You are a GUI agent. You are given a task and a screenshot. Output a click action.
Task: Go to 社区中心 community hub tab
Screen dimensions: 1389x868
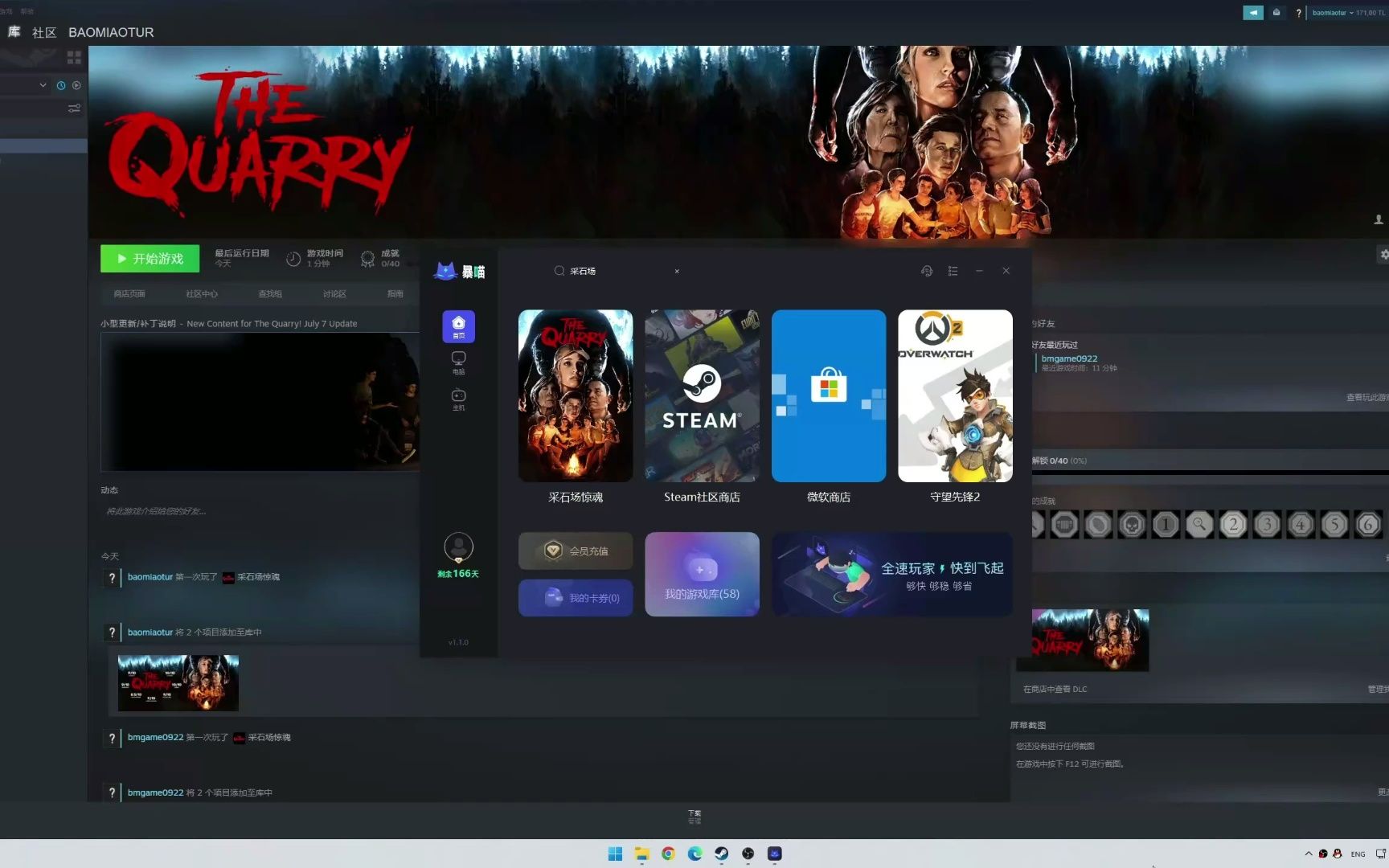(202, 294)
